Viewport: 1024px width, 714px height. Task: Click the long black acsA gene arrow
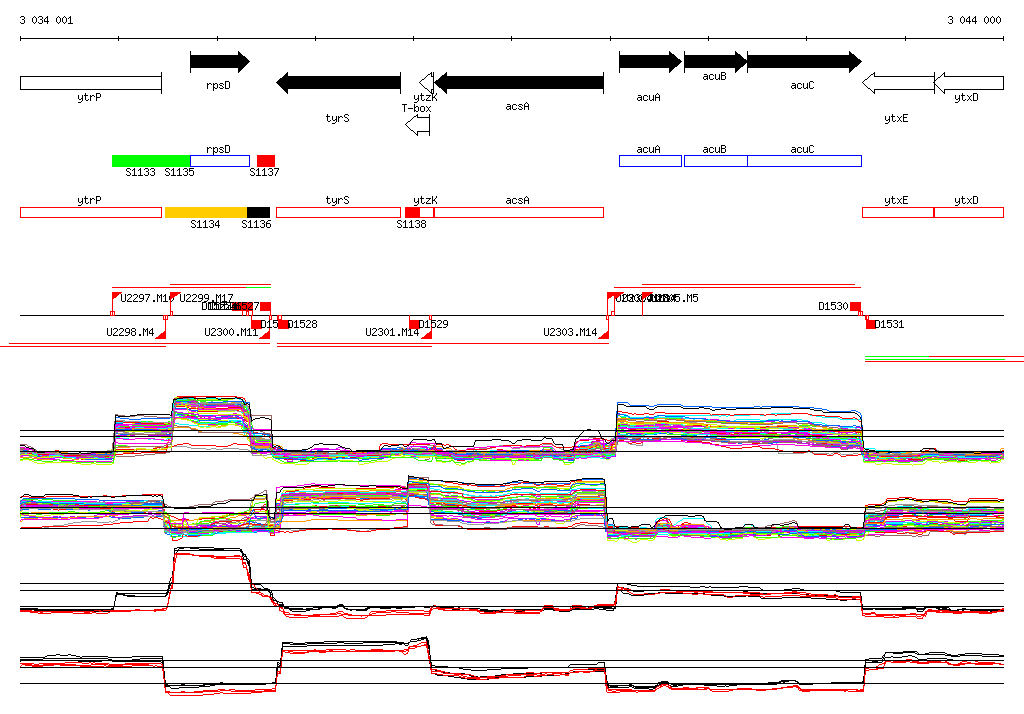pyautogui.click(x=519, y=83)
